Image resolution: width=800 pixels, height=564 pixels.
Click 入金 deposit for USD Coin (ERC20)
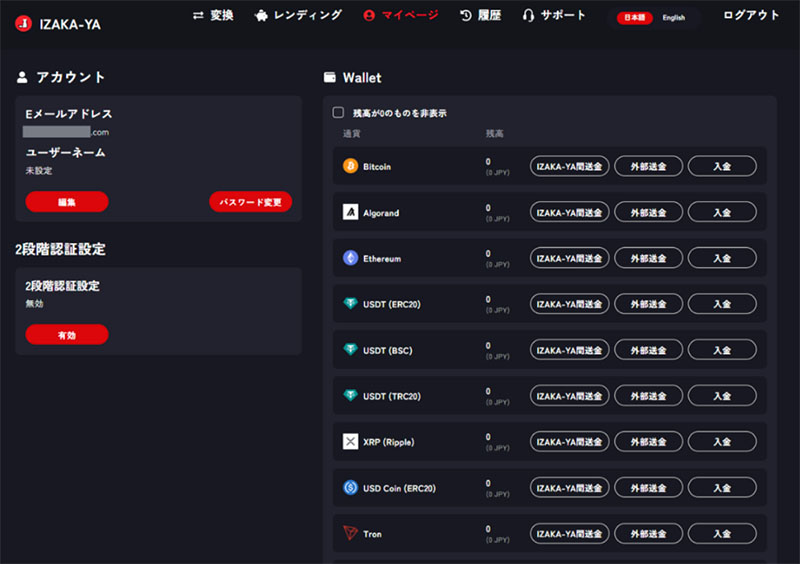722,487
